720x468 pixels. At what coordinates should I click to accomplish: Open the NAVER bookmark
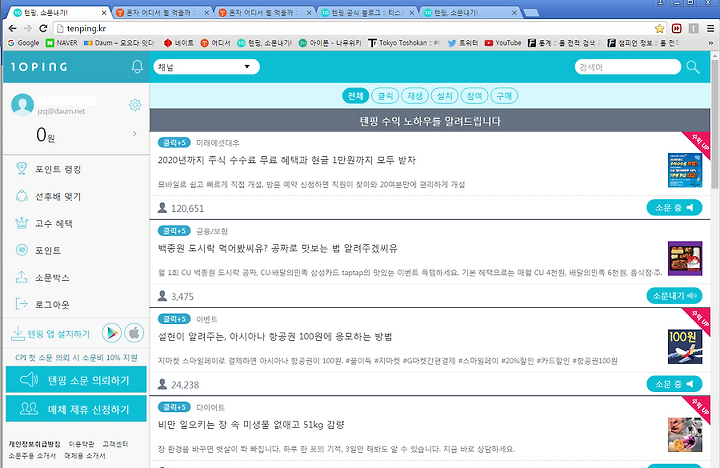tap(62, 43)
